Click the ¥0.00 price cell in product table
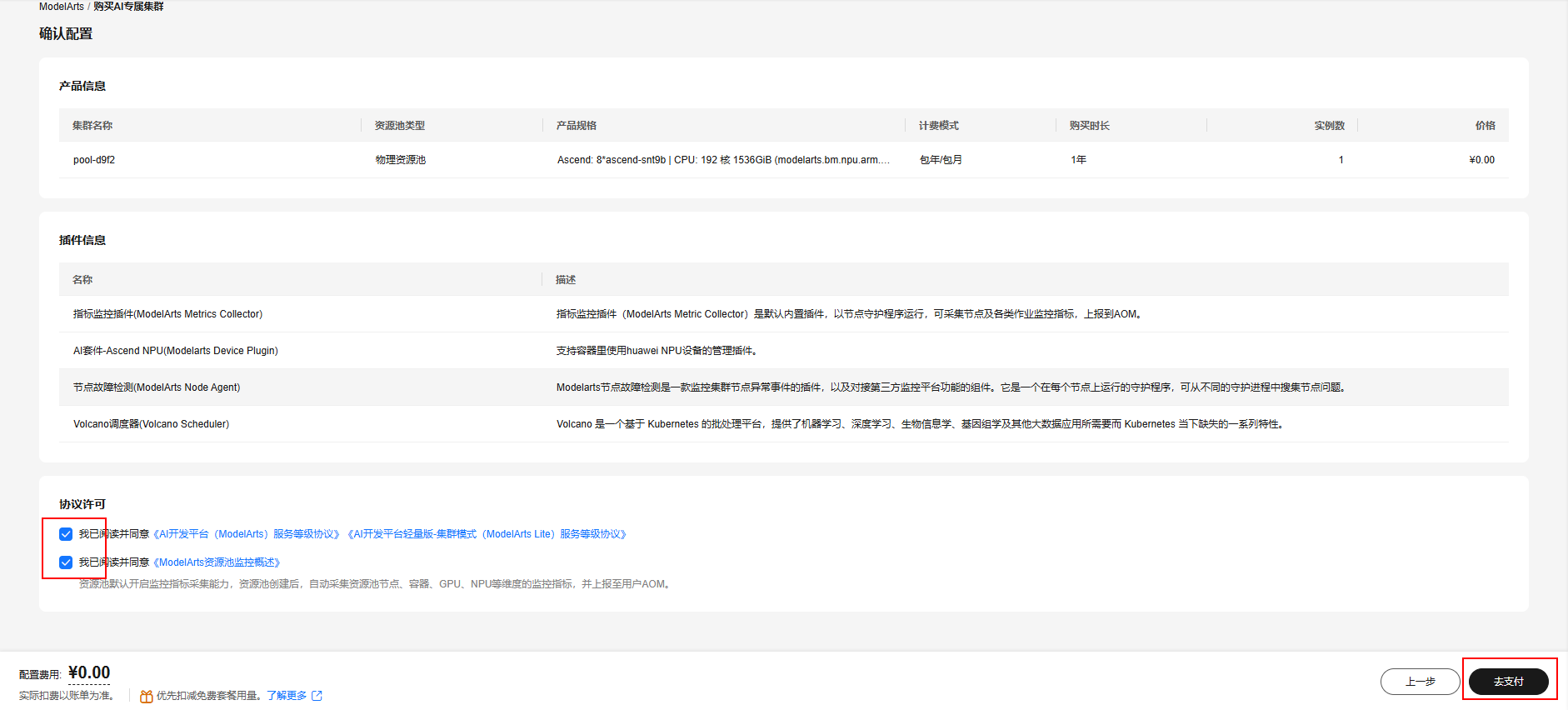 1482,160
